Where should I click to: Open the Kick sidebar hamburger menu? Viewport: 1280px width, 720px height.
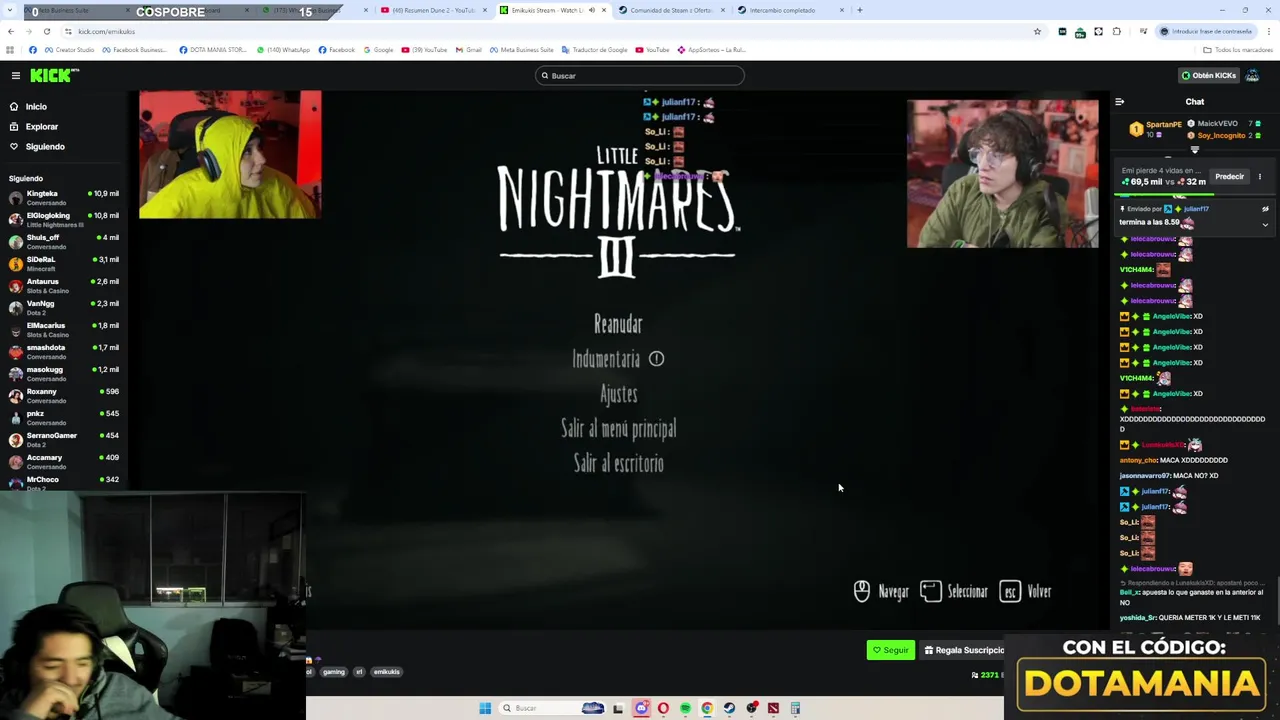16,75
